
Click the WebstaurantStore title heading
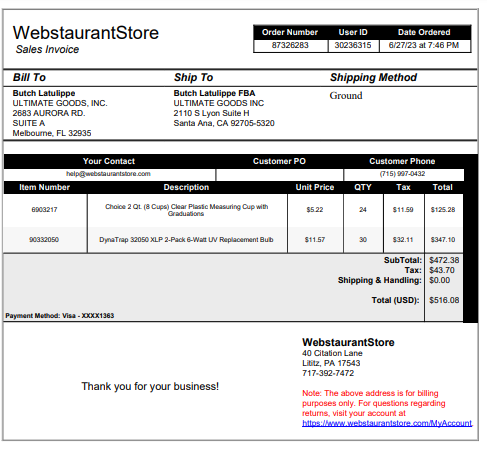pyautogui.click(x=86, y=33)
